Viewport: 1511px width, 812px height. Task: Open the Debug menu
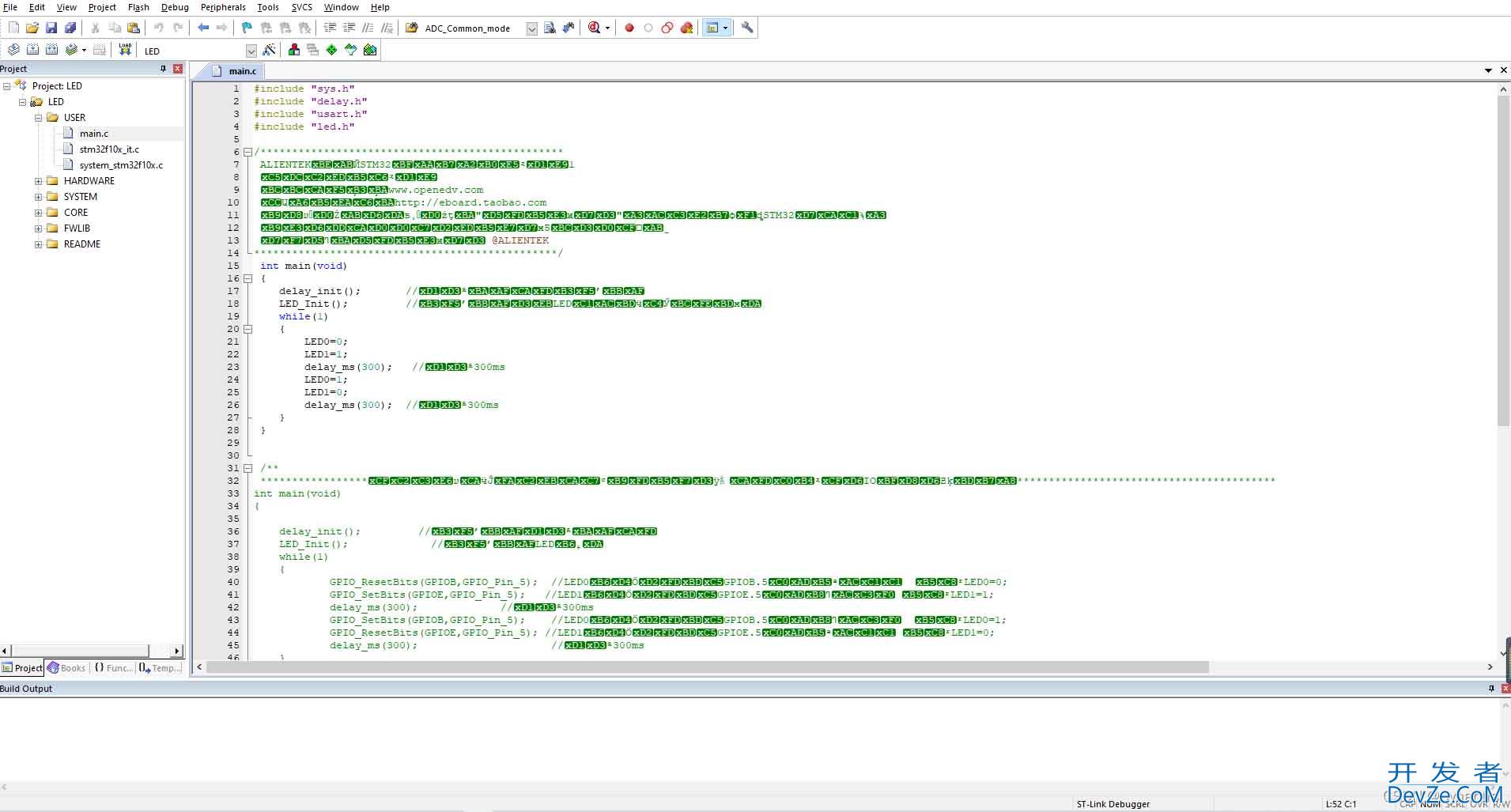pyautogui.click(x=175, y=7)
